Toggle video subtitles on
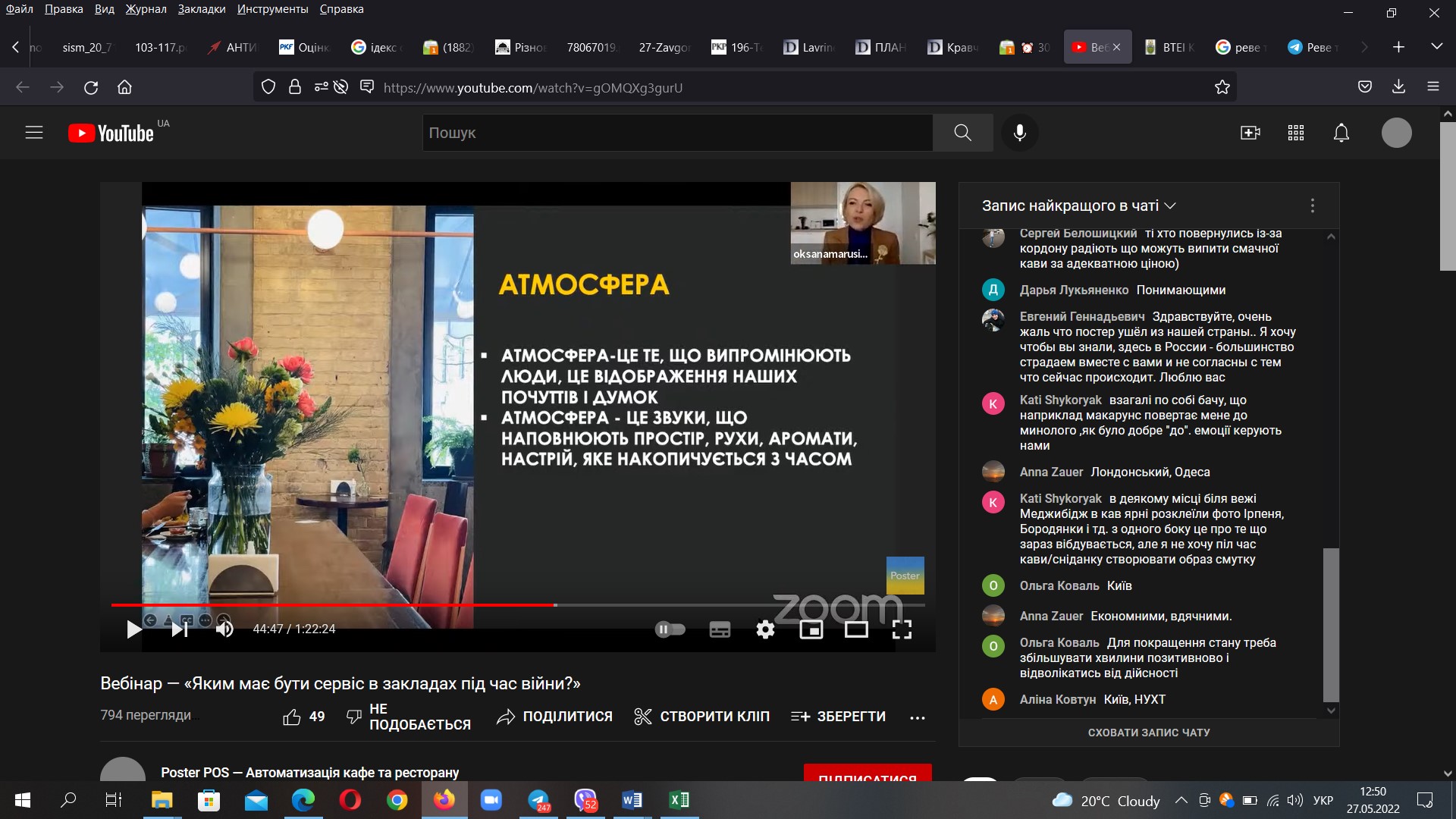 pyautogui.click(x=720, y=629)
